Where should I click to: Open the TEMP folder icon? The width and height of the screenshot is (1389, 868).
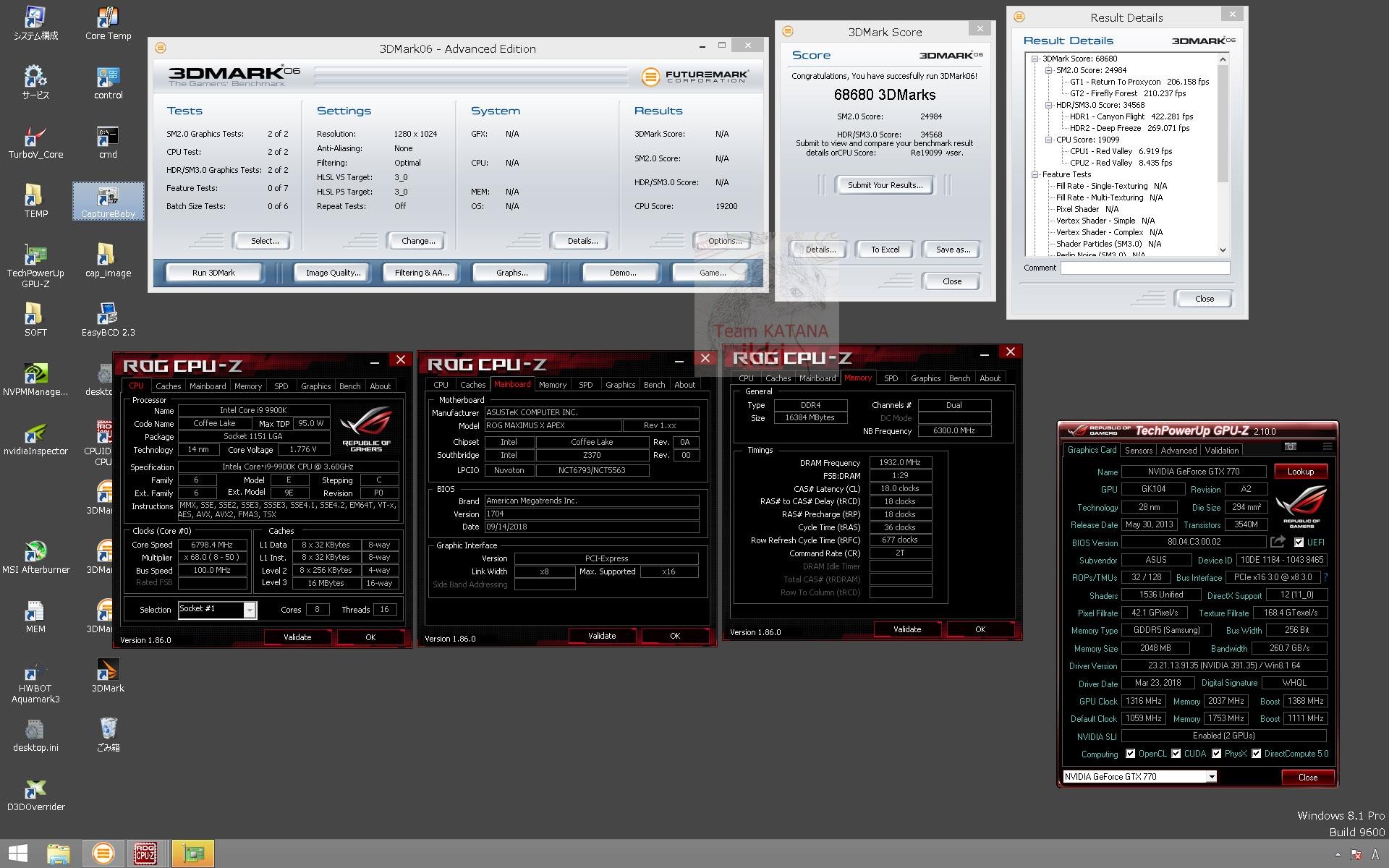pyautogui.click(x=35, y=202)
